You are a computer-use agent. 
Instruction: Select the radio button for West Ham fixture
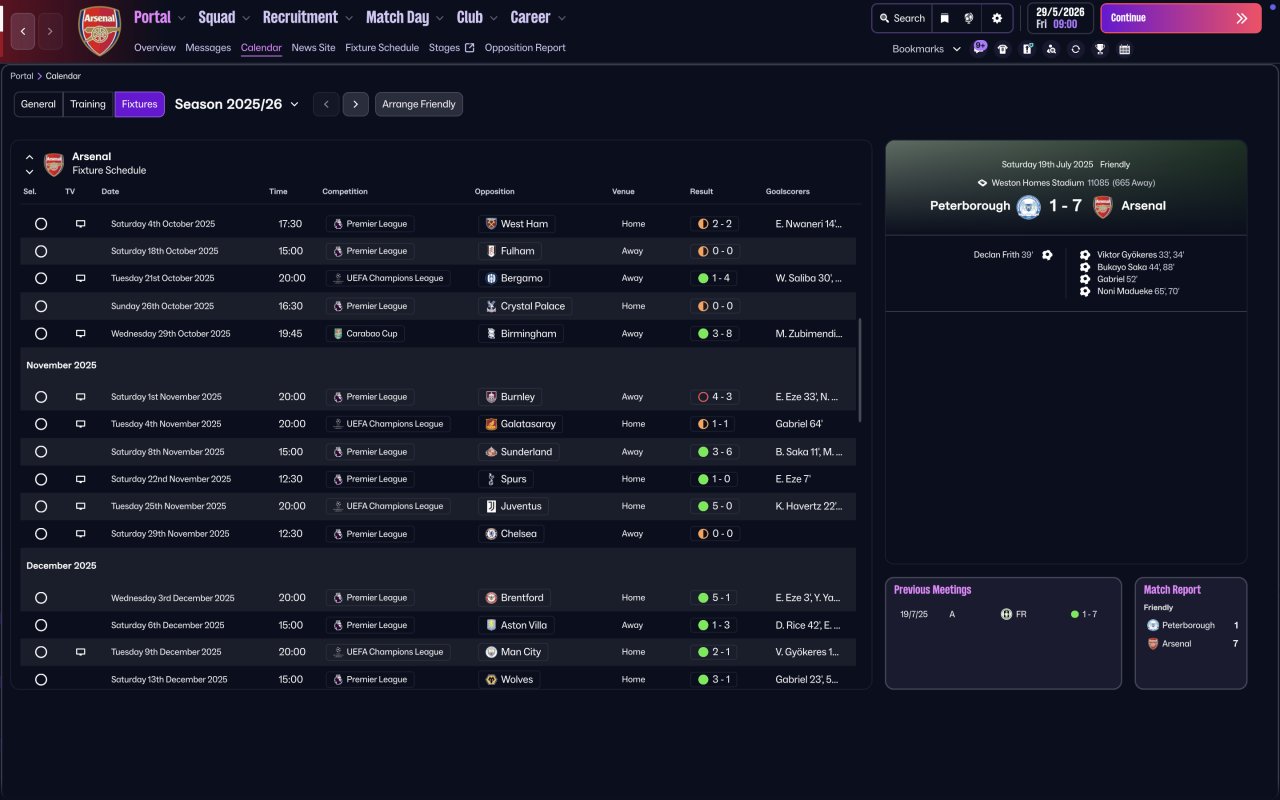coord(41,224)
